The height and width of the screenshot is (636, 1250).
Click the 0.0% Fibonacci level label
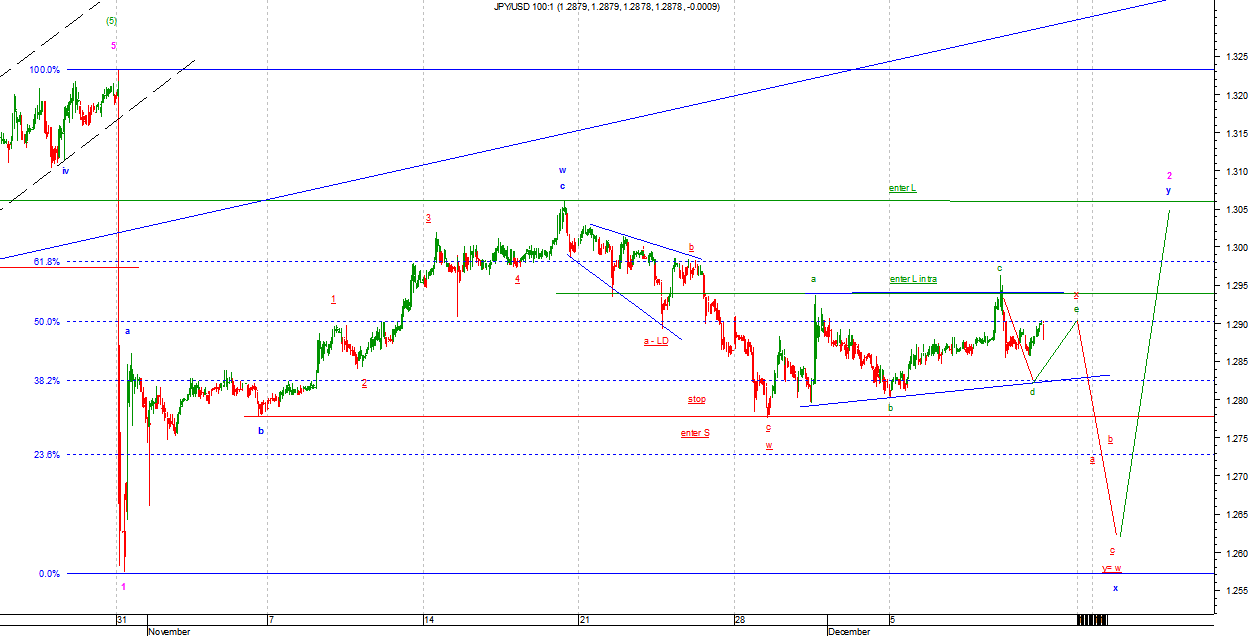[x=49, y=574]
